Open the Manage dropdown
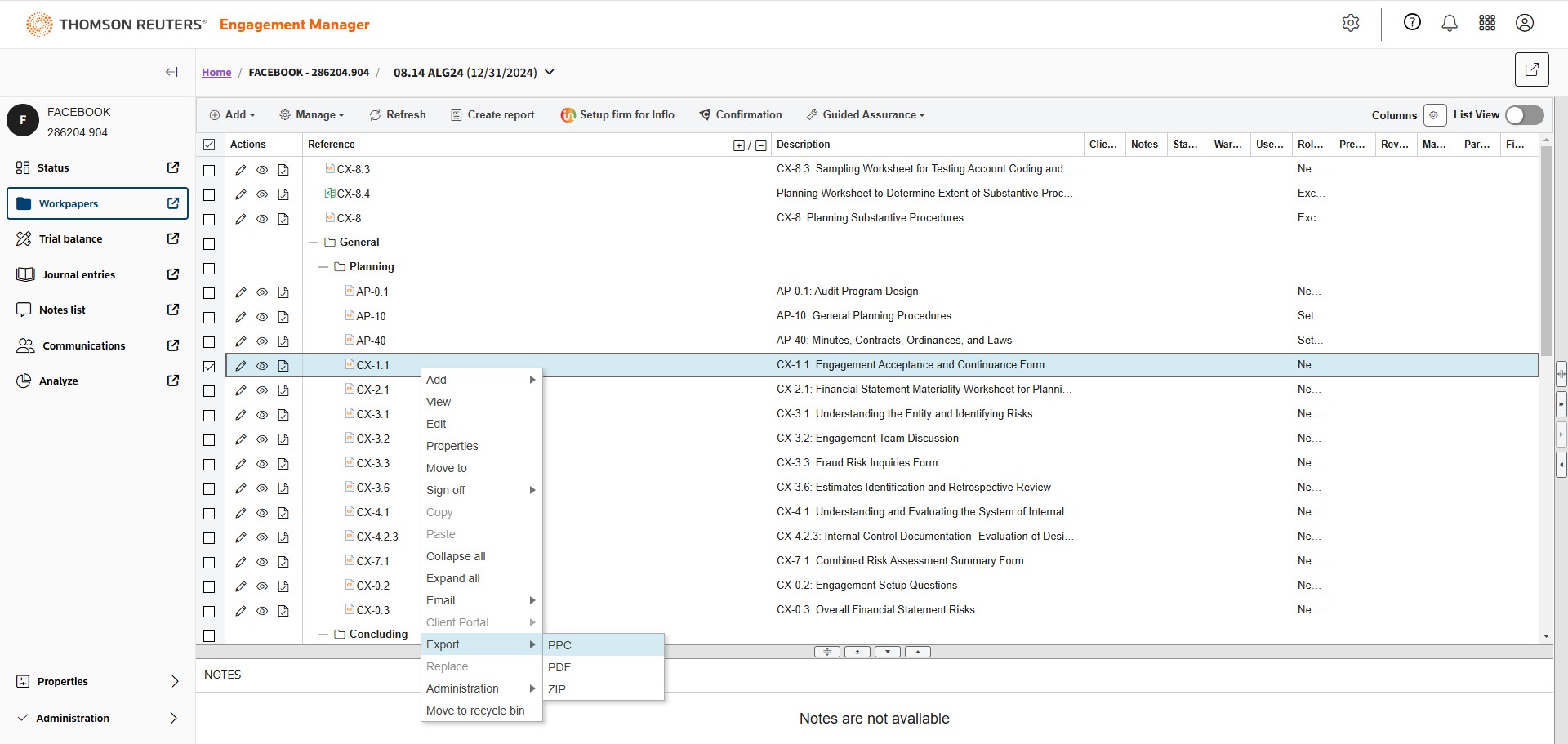This screenshot has width=1568, height=744. 312,115
